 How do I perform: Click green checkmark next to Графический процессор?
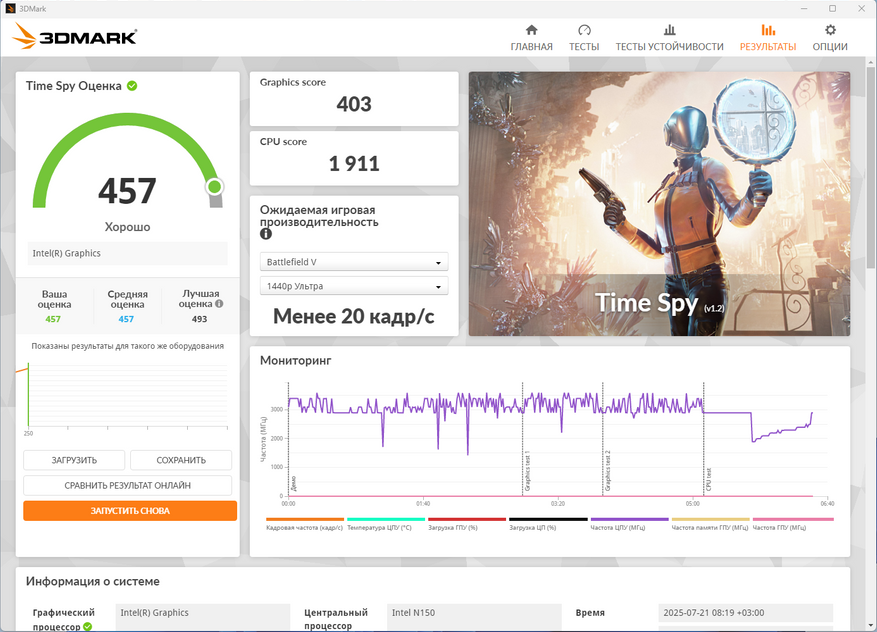point(88,626)
